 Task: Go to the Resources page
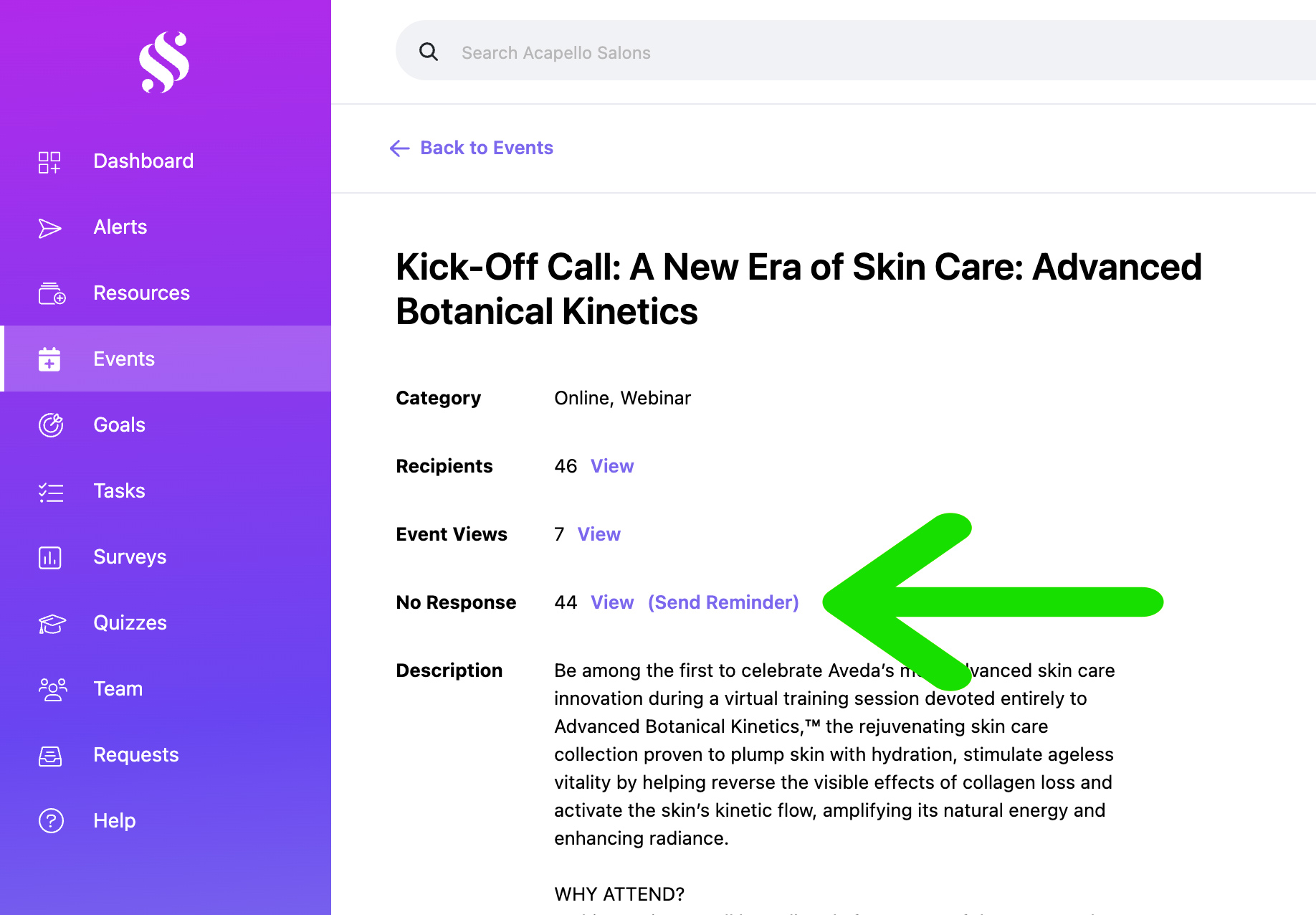166,293
